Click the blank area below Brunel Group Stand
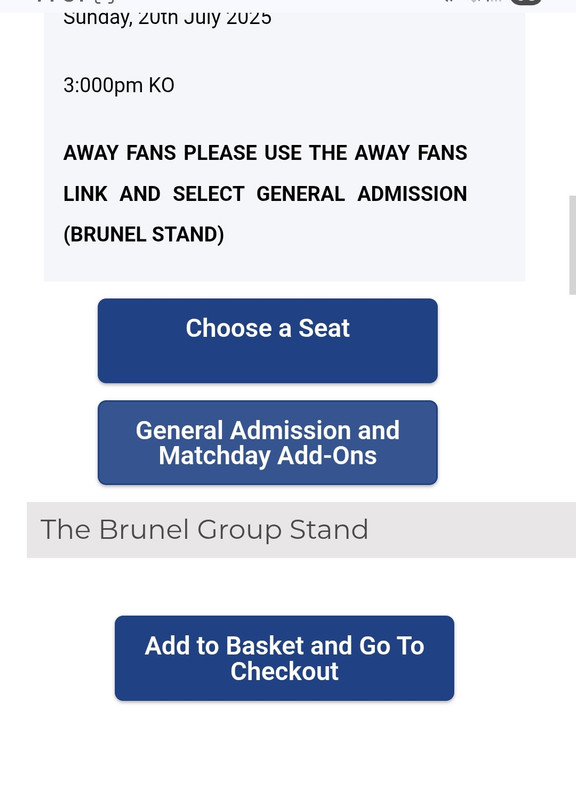Screen dimensions: 576x800 pos(301,587)
